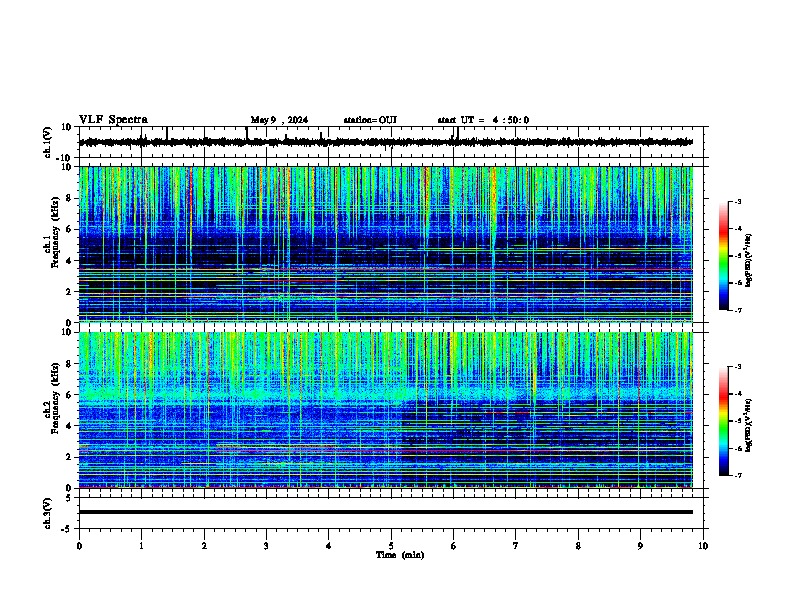
Task: Click time axis tick label "2"
Action: point(204,546)
